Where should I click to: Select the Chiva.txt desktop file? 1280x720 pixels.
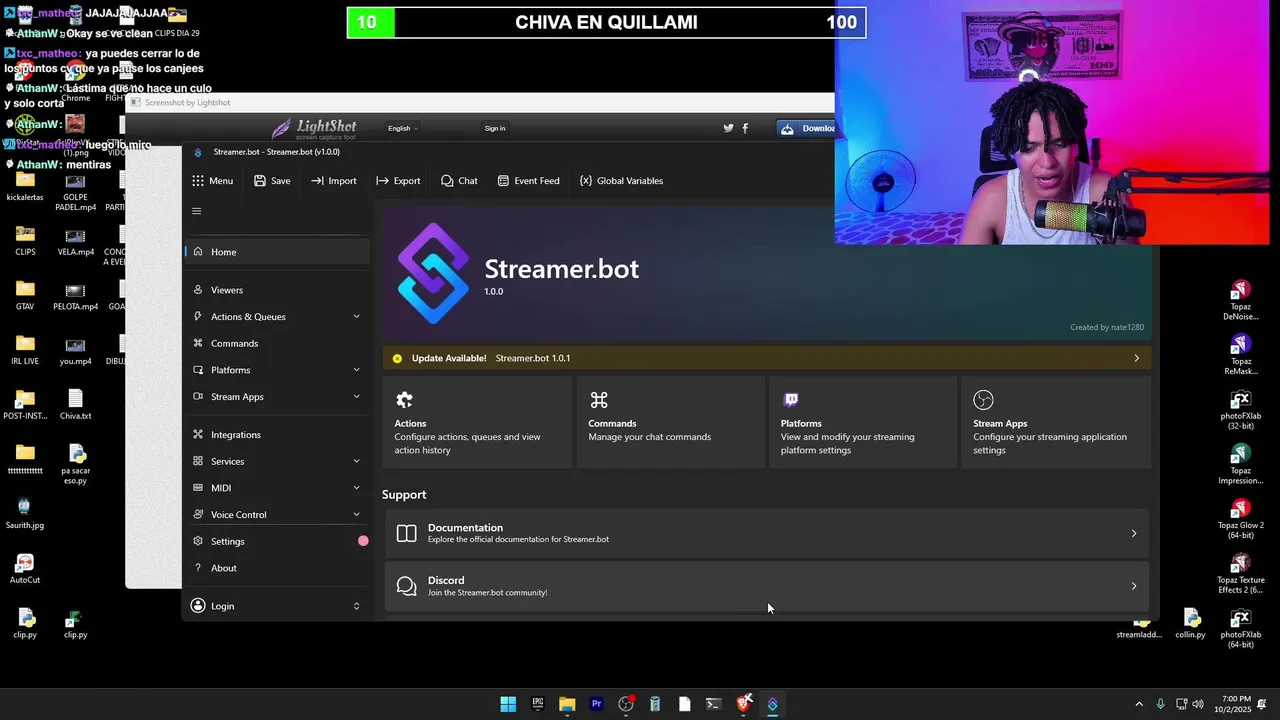pos(75,405)
